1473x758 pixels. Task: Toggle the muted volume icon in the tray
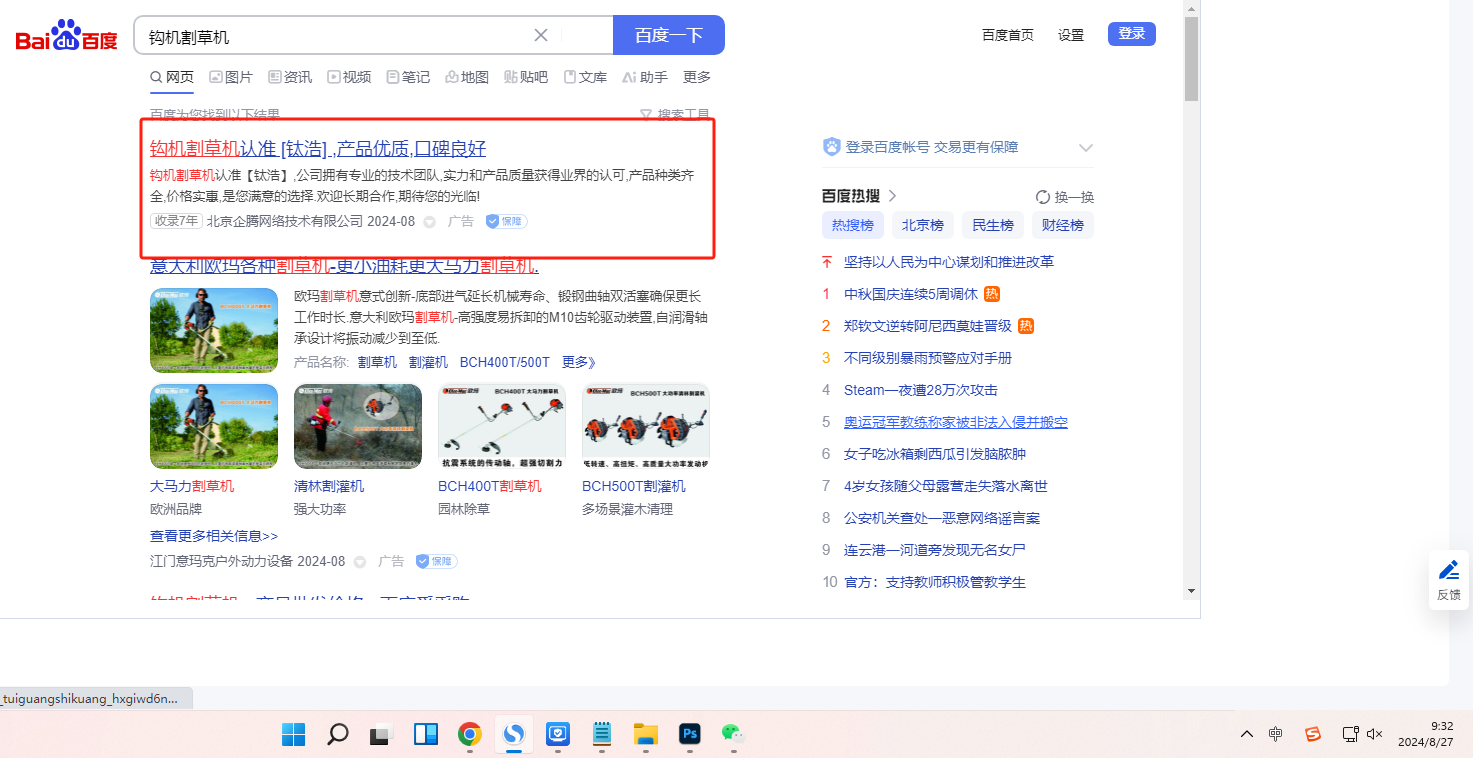(x=1374, y=734)
